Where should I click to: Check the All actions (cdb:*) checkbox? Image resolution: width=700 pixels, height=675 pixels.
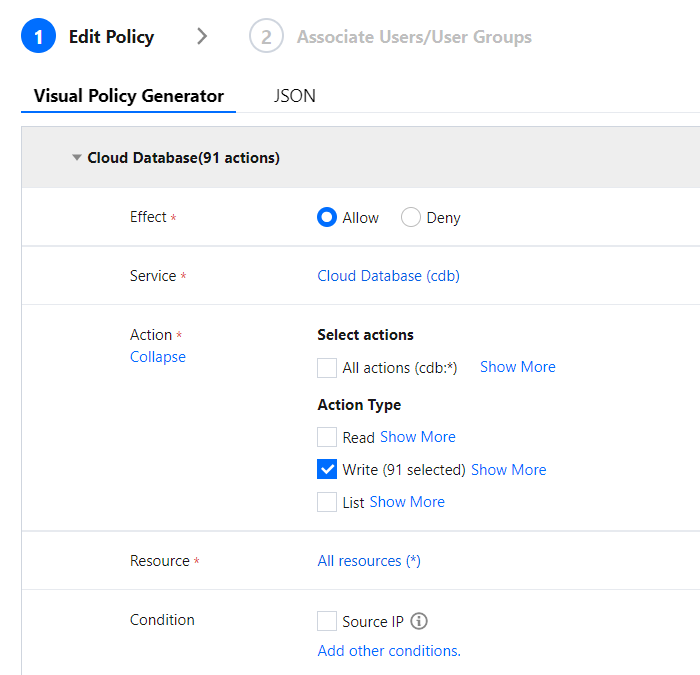pos(327,367)
